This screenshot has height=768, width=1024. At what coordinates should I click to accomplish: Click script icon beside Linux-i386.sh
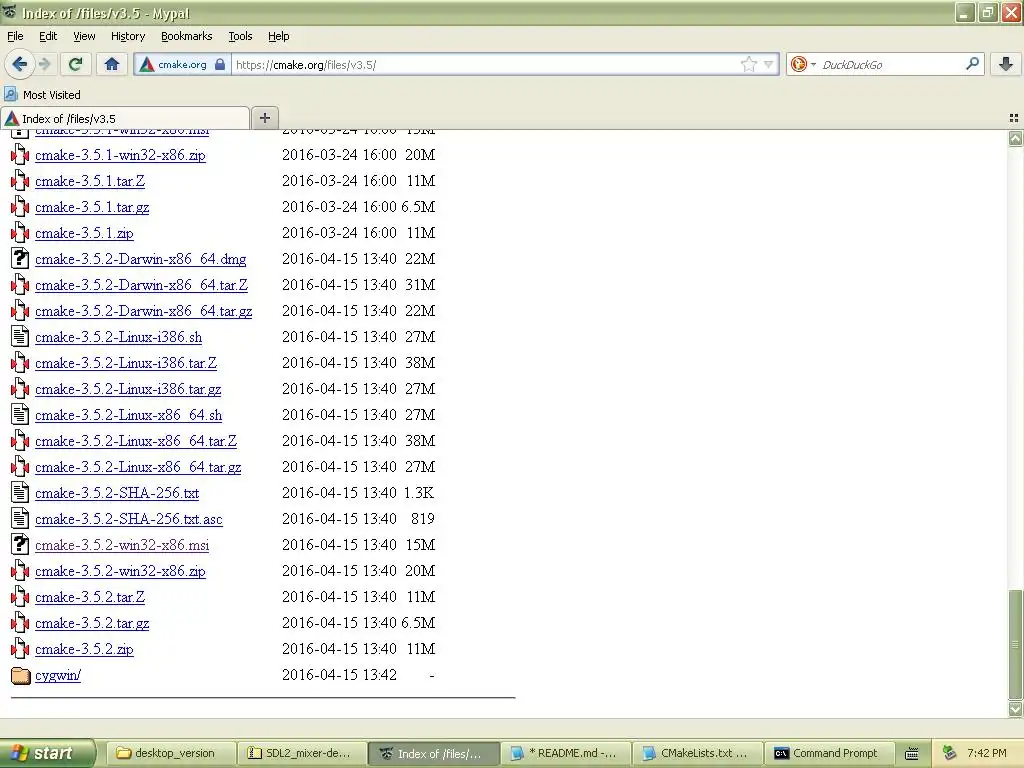click(20, 336)
